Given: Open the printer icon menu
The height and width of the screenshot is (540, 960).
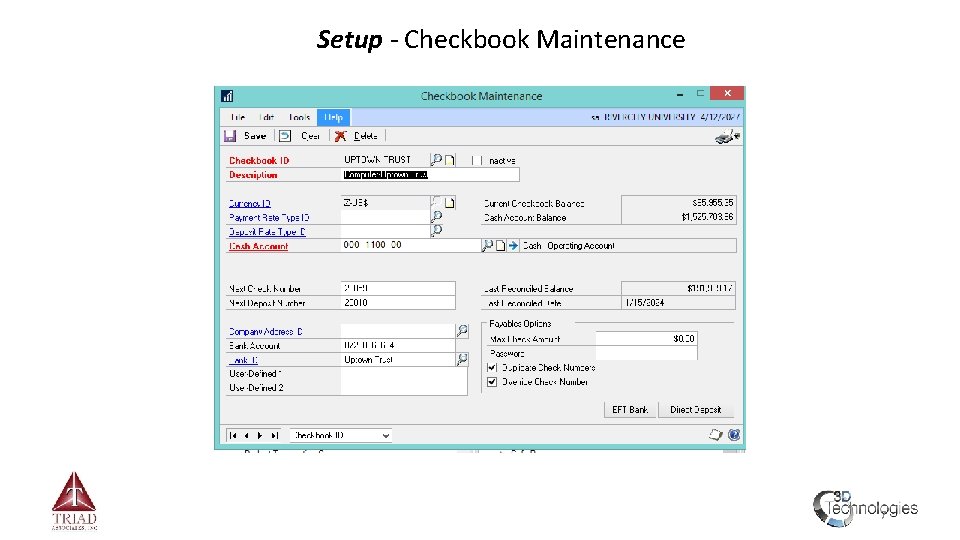Looking at the screenshot, I should pos(727,137).
